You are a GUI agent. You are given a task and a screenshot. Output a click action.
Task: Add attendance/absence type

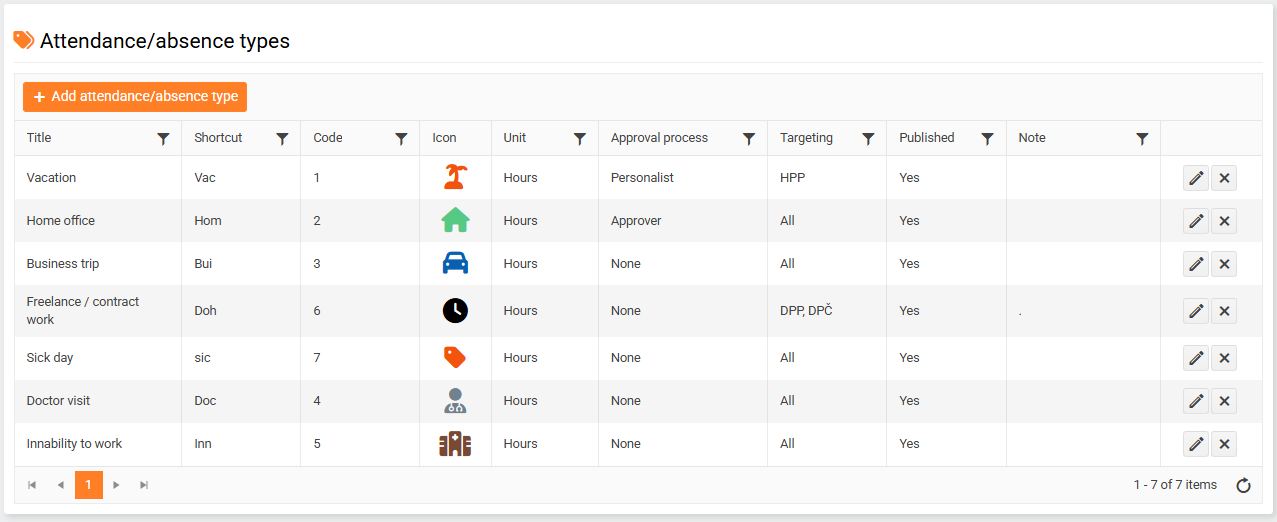pyautogui.click(x=135, y=97)
